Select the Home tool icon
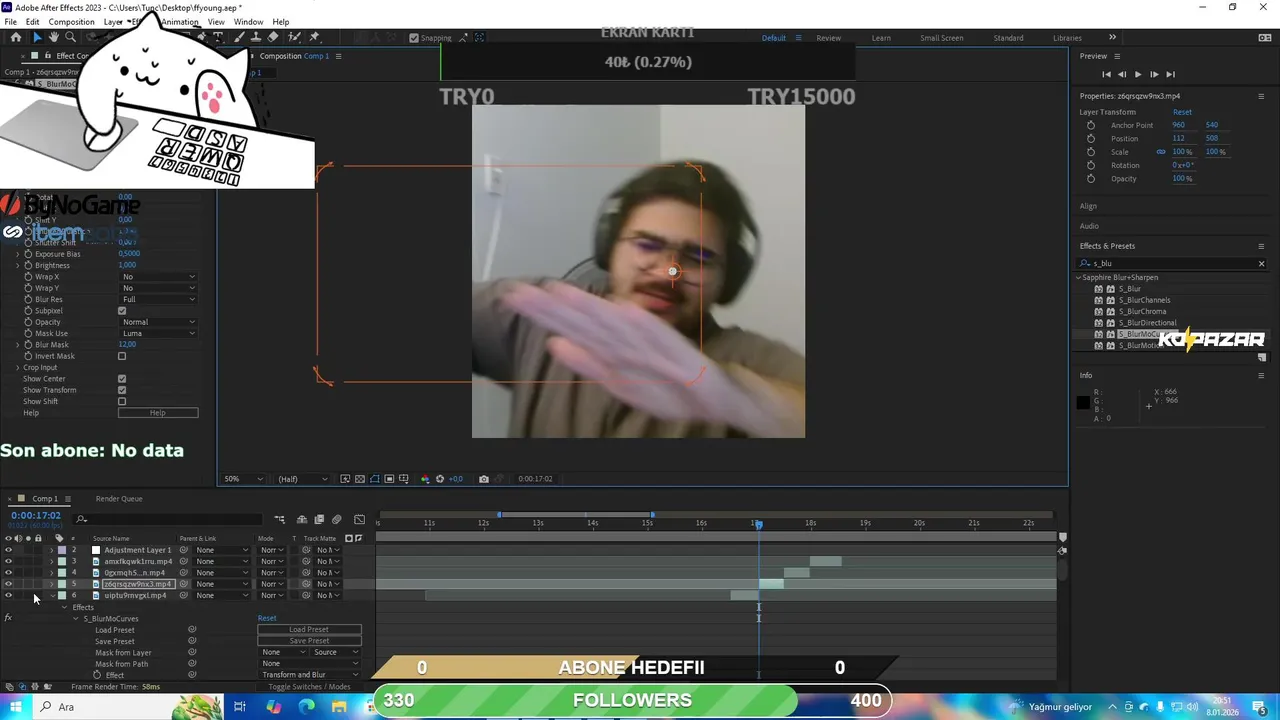Viewport: 1280px width, 720px height. (x=15, y=37)
